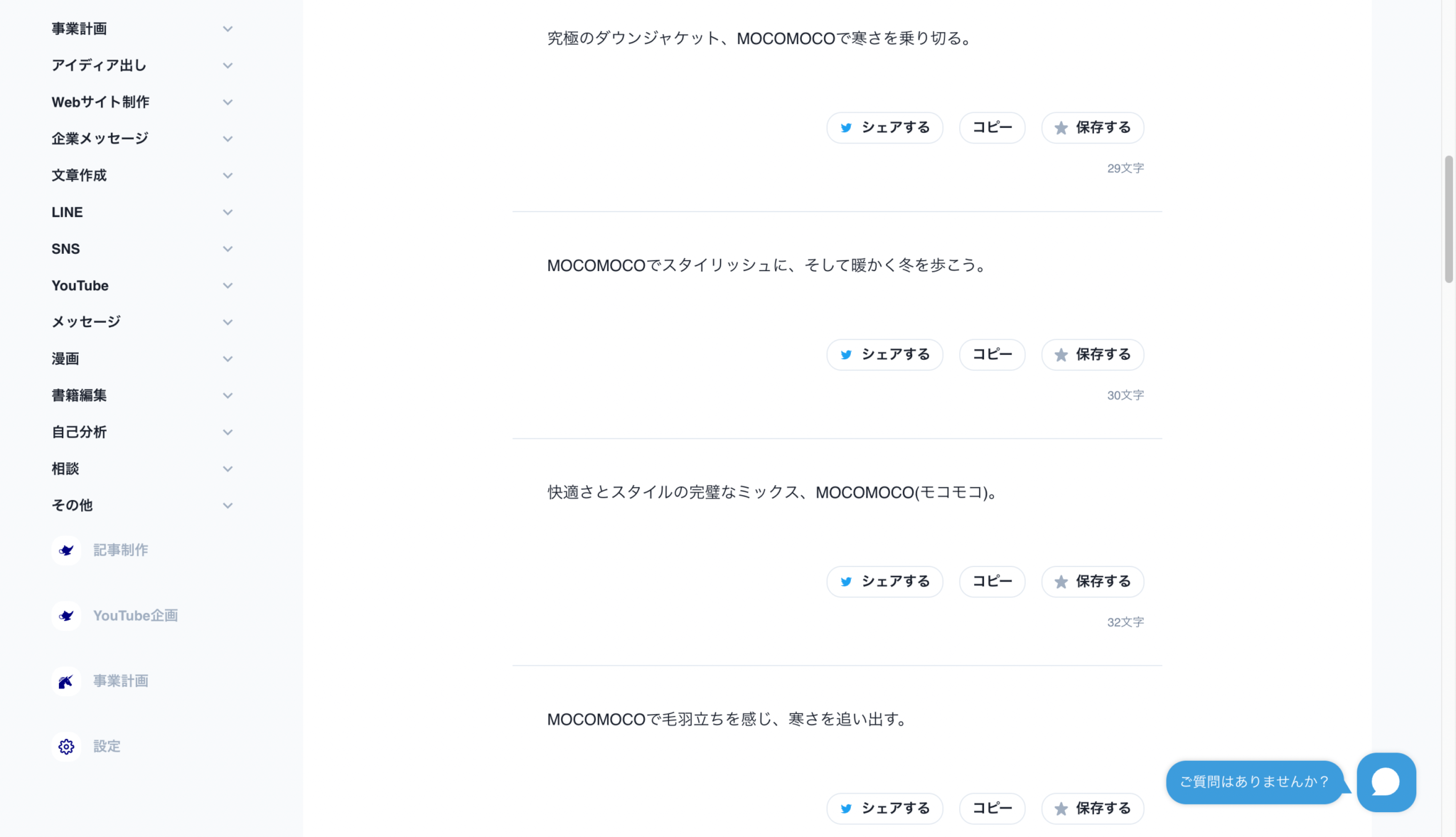Click the 事業計画 unicorn icon
Viewport: 1456px width, 837px height.
66,681
